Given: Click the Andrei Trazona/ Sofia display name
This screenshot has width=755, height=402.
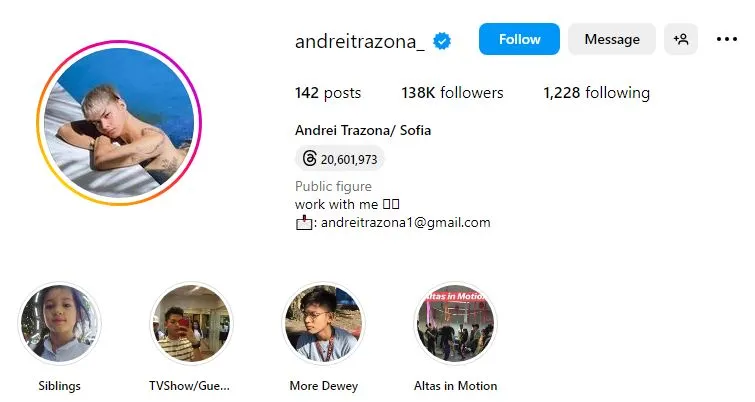Looking at the screenshot, I should pyautogui.click(x=363, y=130).
